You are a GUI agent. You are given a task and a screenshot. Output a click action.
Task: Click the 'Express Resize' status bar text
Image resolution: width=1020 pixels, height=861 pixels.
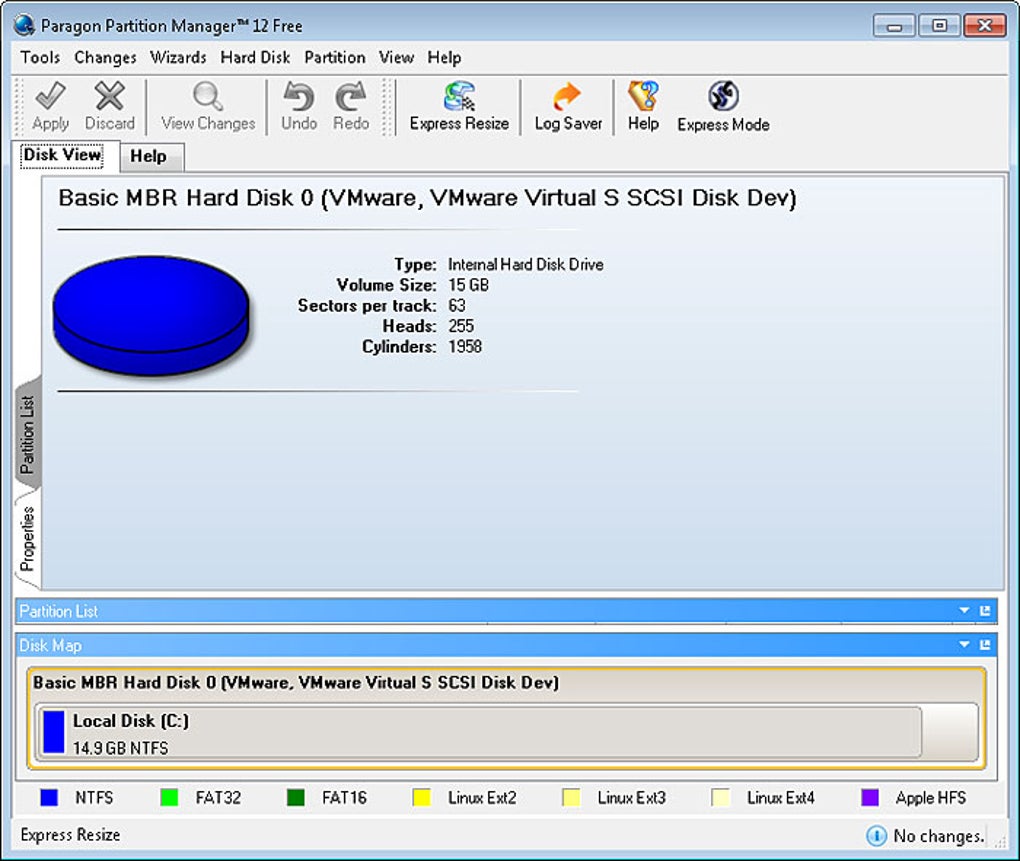point(70,834)
